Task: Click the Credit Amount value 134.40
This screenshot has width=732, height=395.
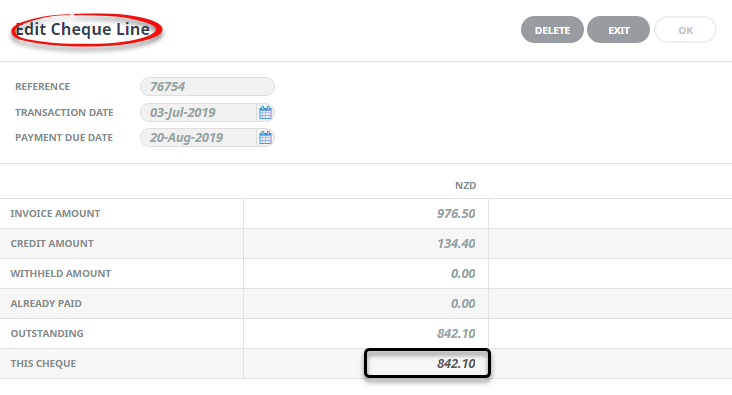Action: click(456, 243)
